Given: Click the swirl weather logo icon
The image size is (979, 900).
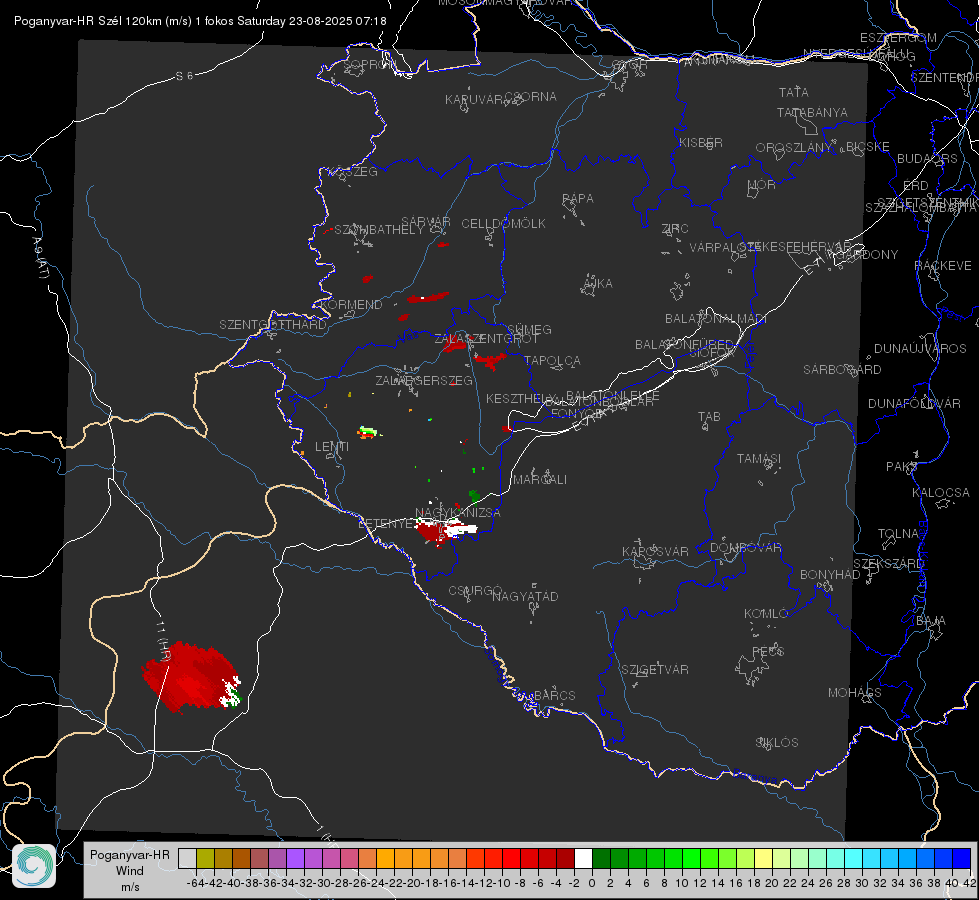Looking at the screenshot, I should (x=34, y=866).
